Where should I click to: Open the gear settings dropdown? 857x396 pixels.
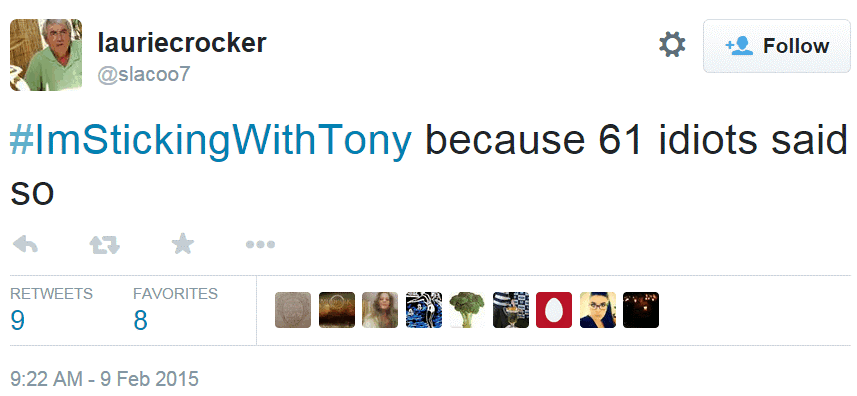click(672, 45)
